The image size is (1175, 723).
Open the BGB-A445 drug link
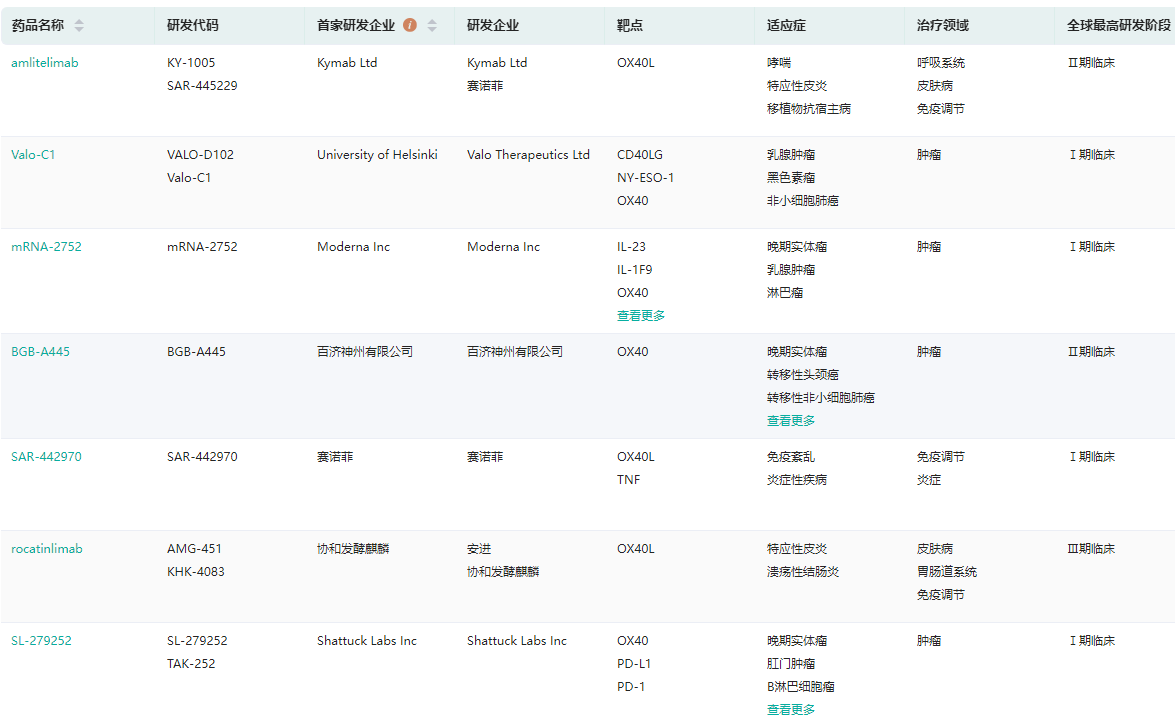[x=40, y=352]
